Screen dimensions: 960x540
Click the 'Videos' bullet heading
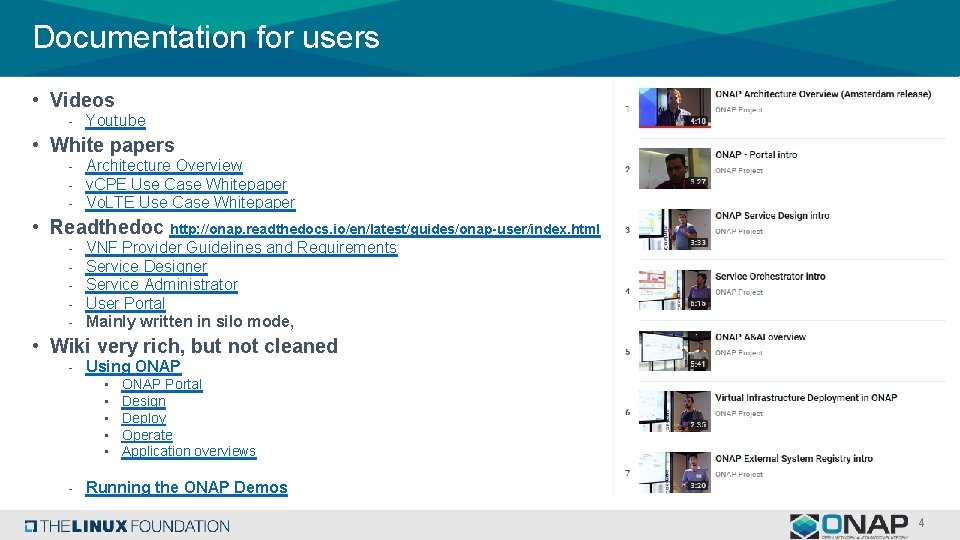82,100
